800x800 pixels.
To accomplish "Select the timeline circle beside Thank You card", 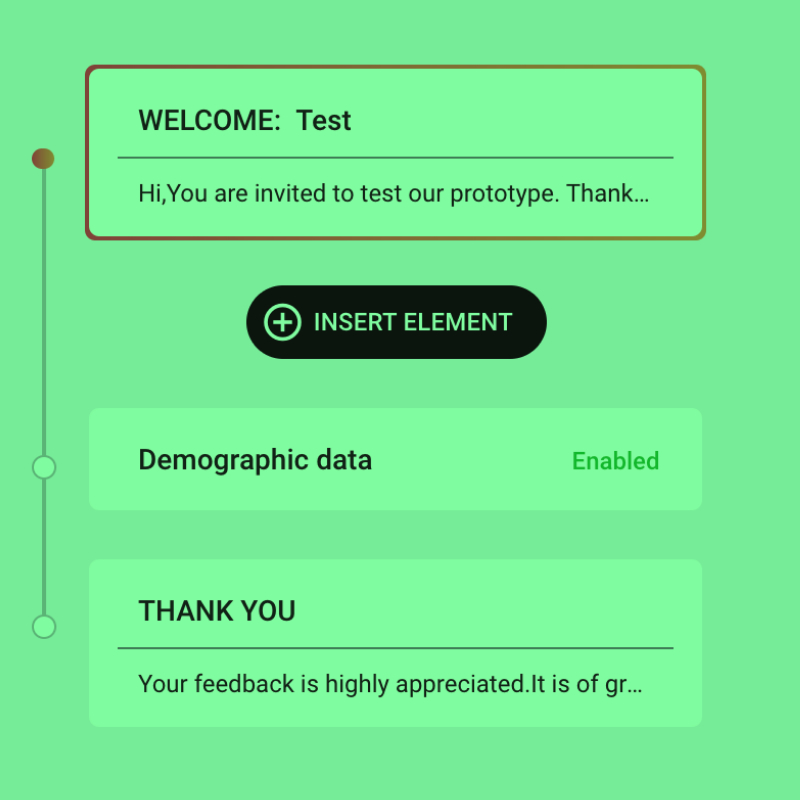I will [44, 627].
